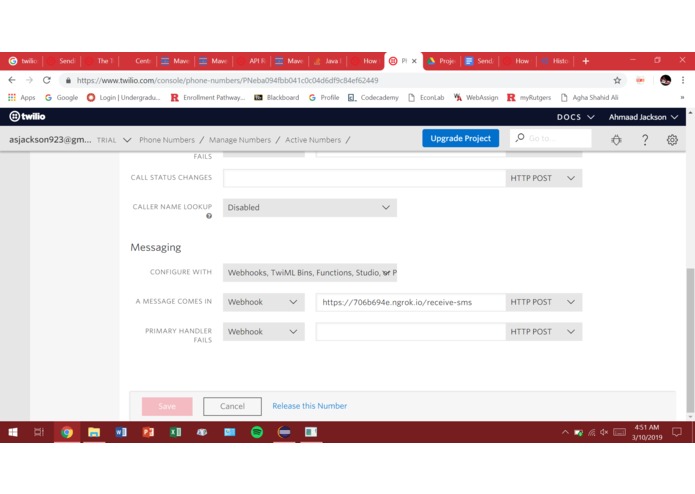Click the Primary Handler Fails URL field
Image resolution: width=695 pixels, height=494 pixels.
pos(410,332)
